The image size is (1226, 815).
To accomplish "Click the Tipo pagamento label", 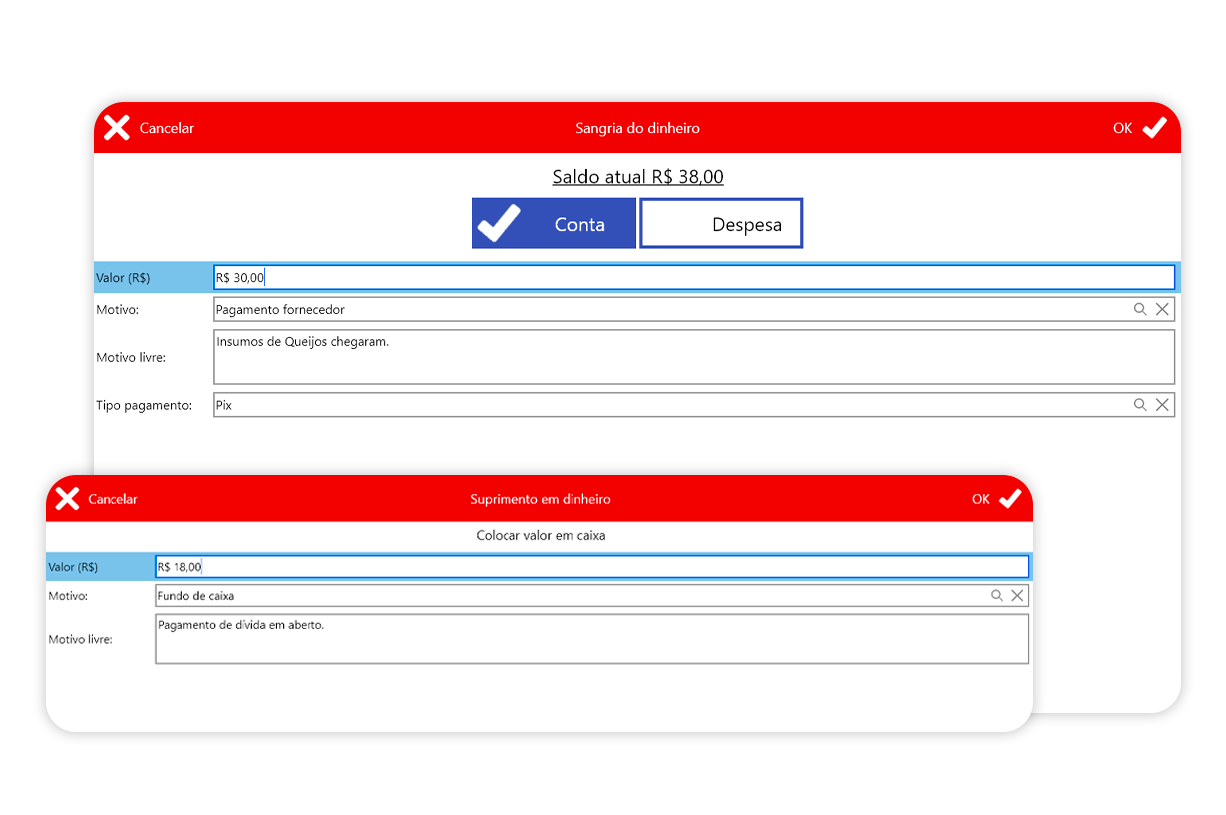I will point(144,405).
